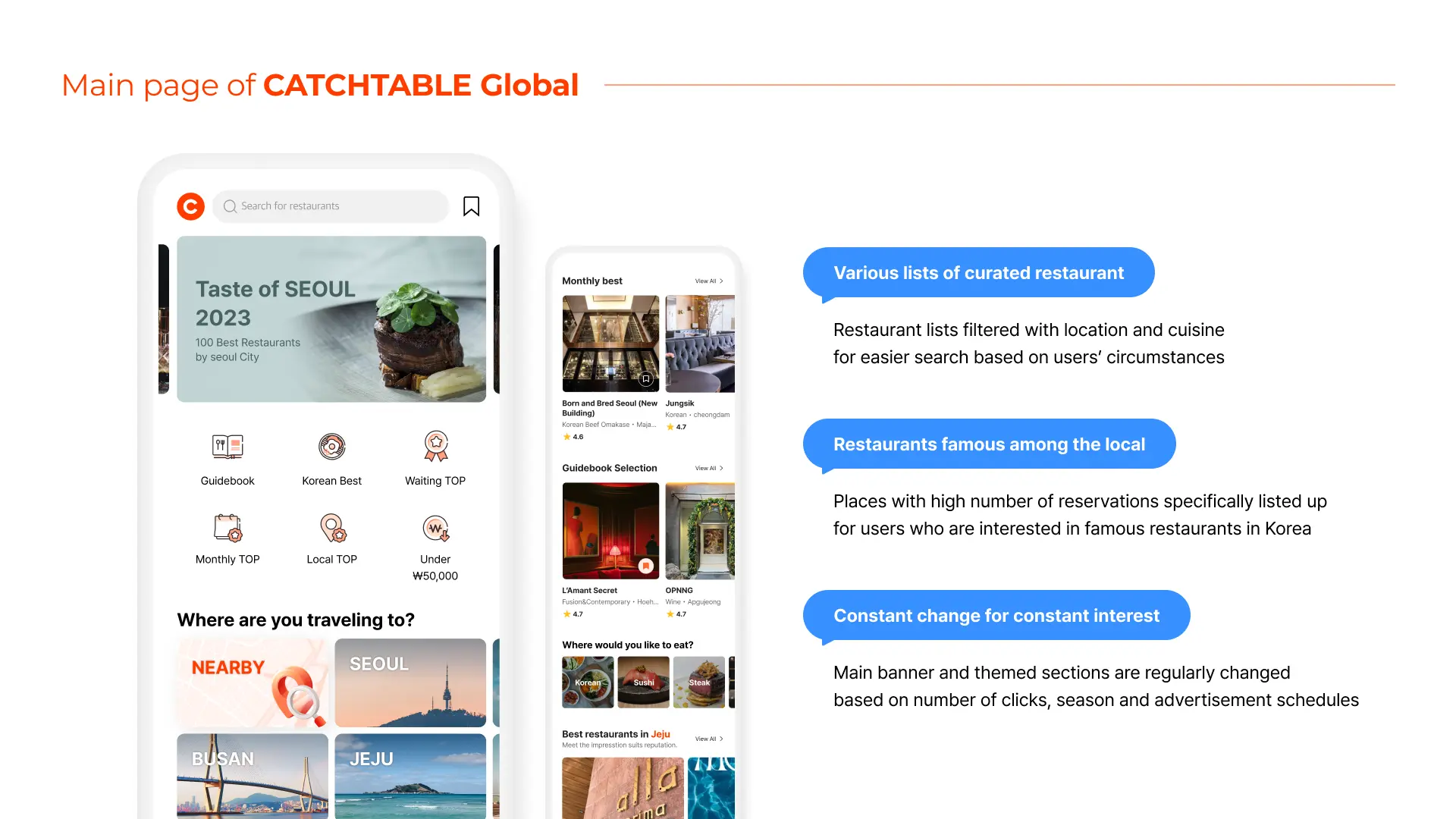Select the Monthly TOP calendar icon
This screenshot has height=819, width=1456.
pyautogui.click(x=227, y=527)
